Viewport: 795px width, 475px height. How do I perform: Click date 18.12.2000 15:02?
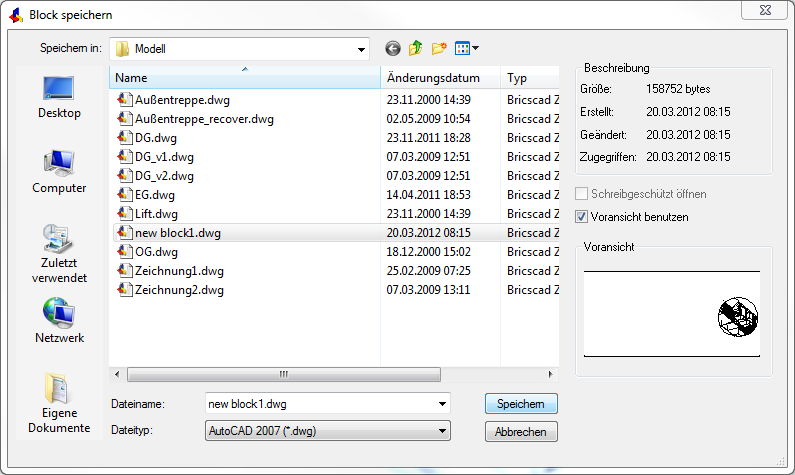428,252
